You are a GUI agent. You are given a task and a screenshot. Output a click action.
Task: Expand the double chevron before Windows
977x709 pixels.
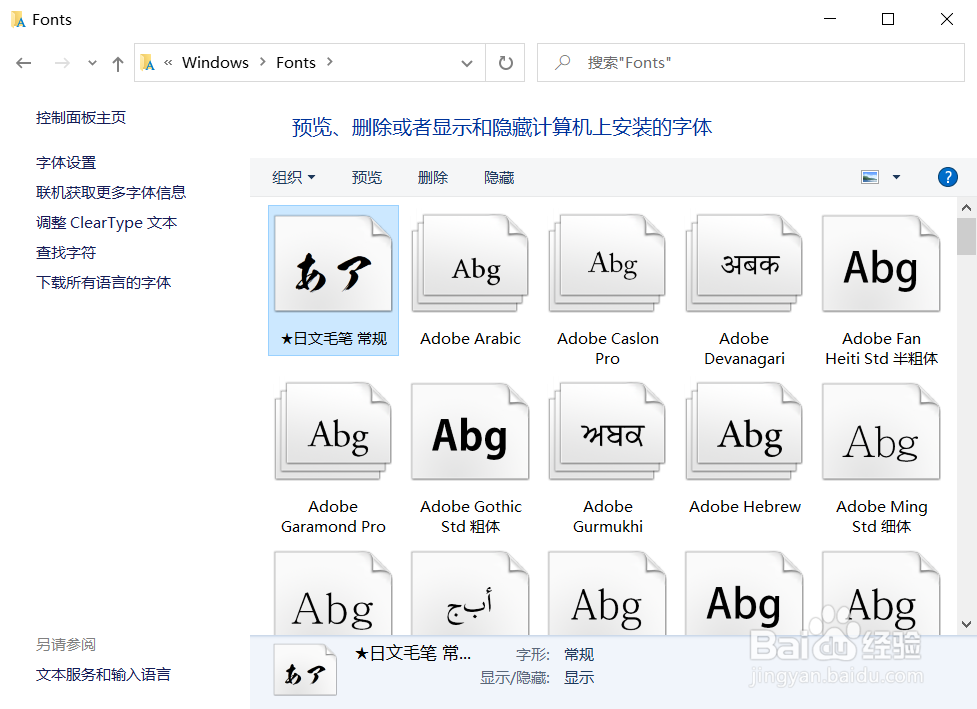pos(168,62)
